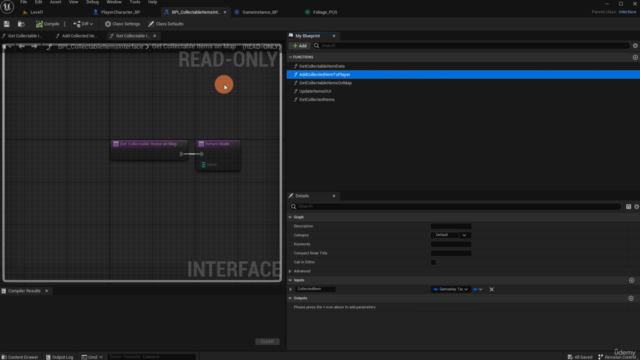Image resolution: width=640 pixels, height=360 pixels.
Task: Clear the Compiler Results log
Action: [x=267, y=342]
